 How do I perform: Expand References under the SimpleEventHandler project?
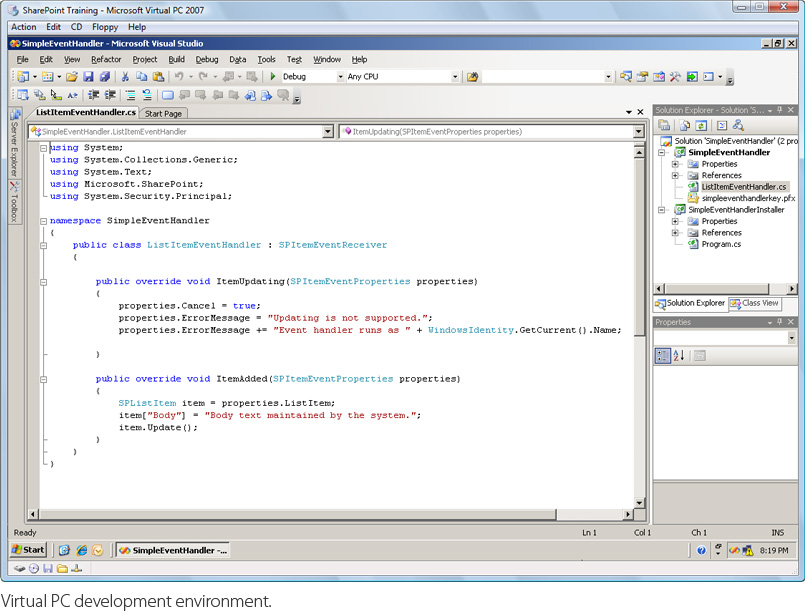point(675,176)
